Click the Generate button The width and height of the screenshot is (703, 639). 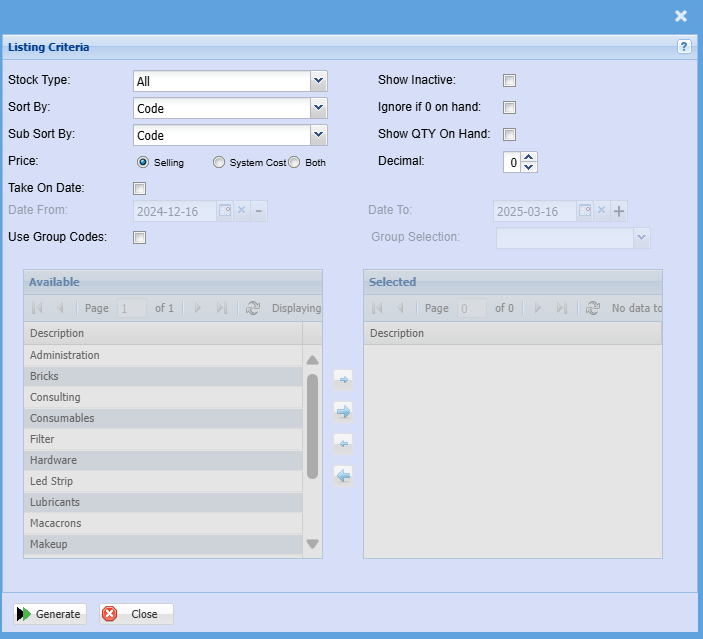(50, 614)
